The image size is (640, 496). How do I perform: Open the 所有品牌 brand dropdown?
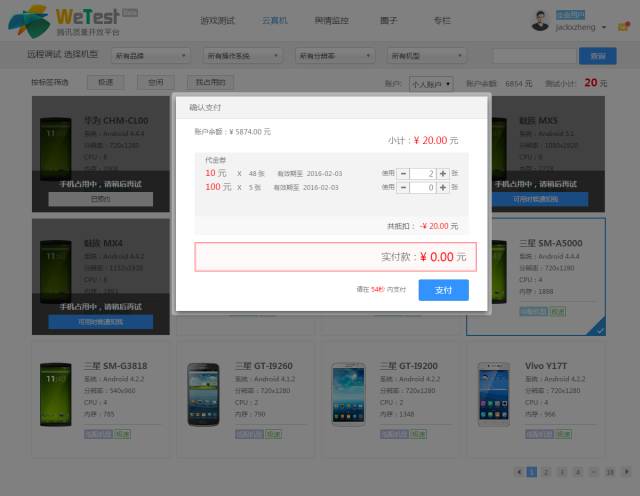click(150, 56)
